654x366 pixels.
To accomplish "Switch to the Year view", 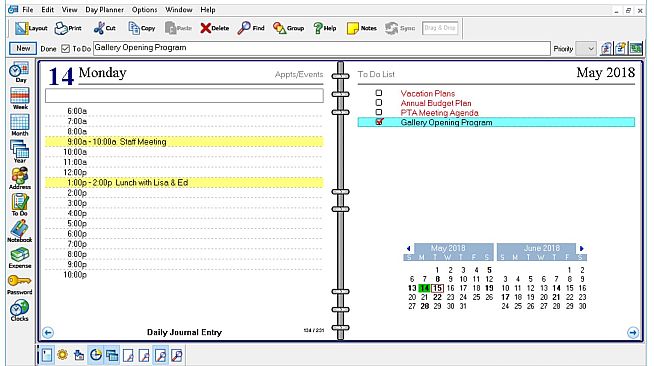I will [x=20, y=152].
